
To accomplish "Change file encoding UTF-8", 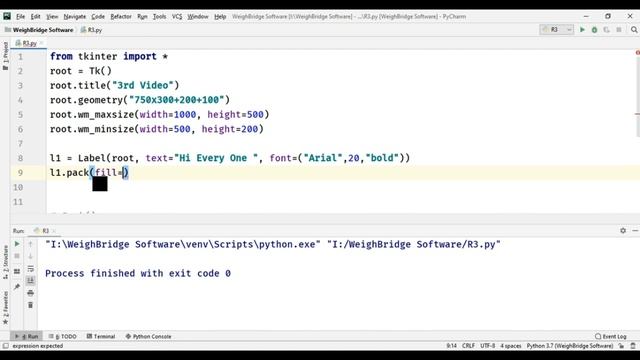I will (x=487, y=346).
